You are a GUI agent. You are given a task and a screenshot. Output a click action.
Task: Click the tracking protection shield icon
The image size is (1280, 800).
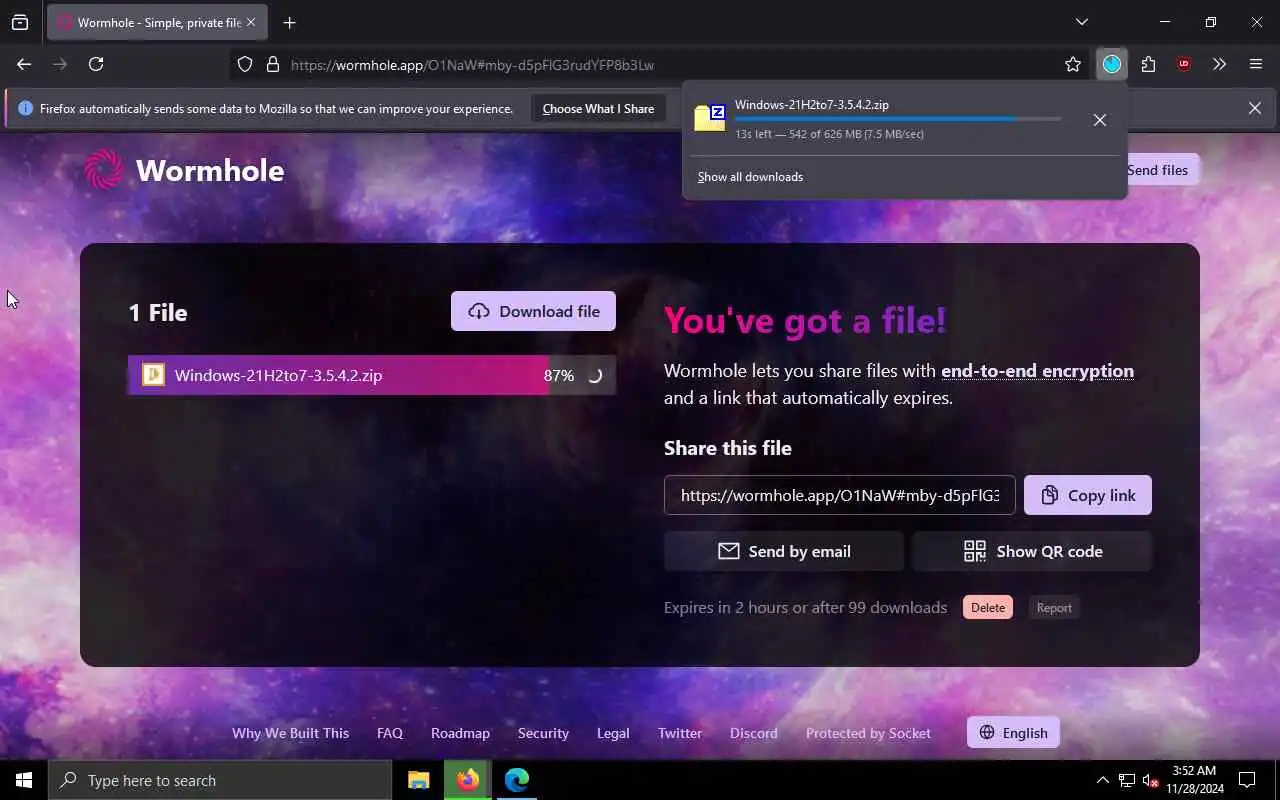(245, 64)
